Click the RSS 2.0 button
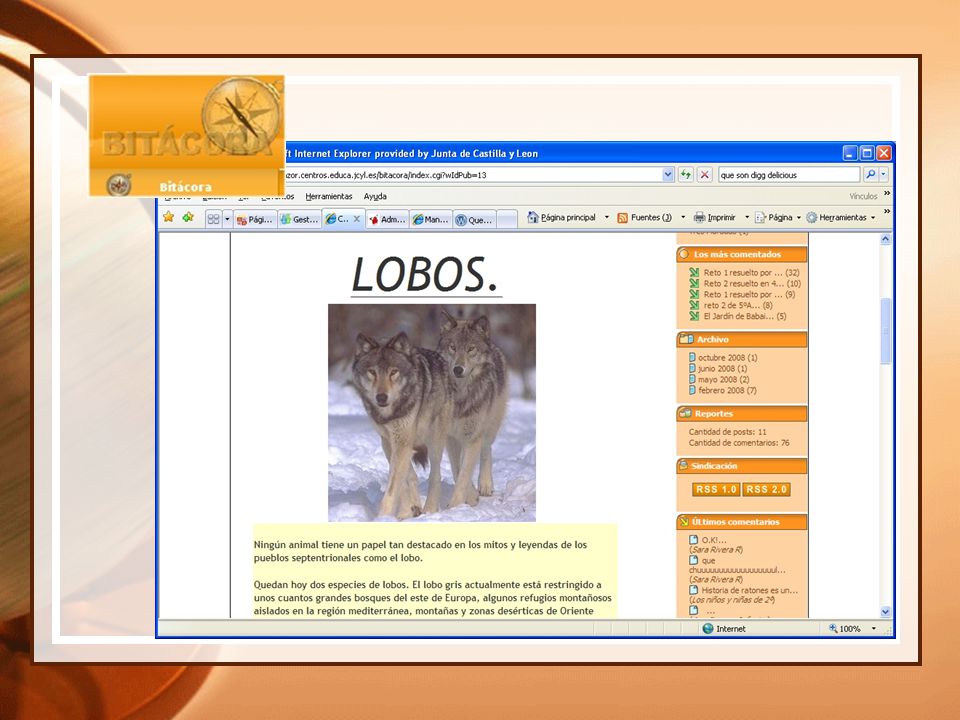960x720 pixels. pyautogui.click(x=766, y=489)
